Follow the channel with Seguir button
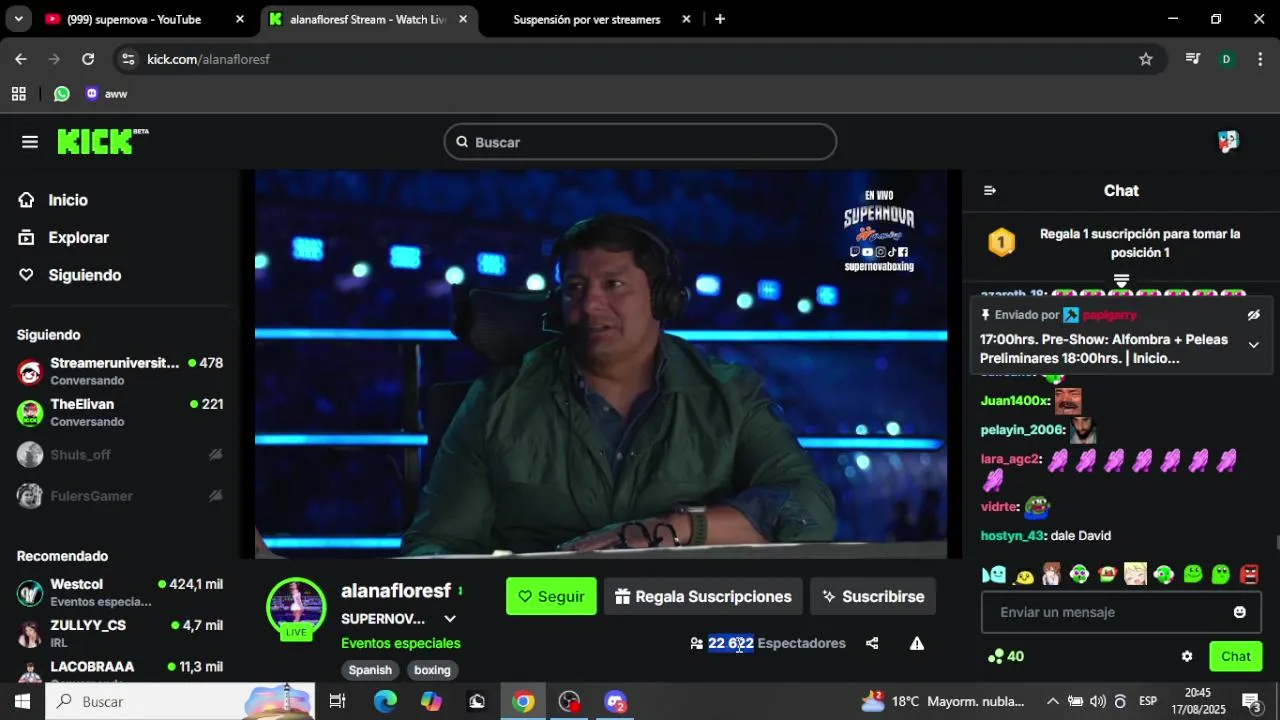The image size is (1280, 720). pyautogui.click(x=551, y=596)
